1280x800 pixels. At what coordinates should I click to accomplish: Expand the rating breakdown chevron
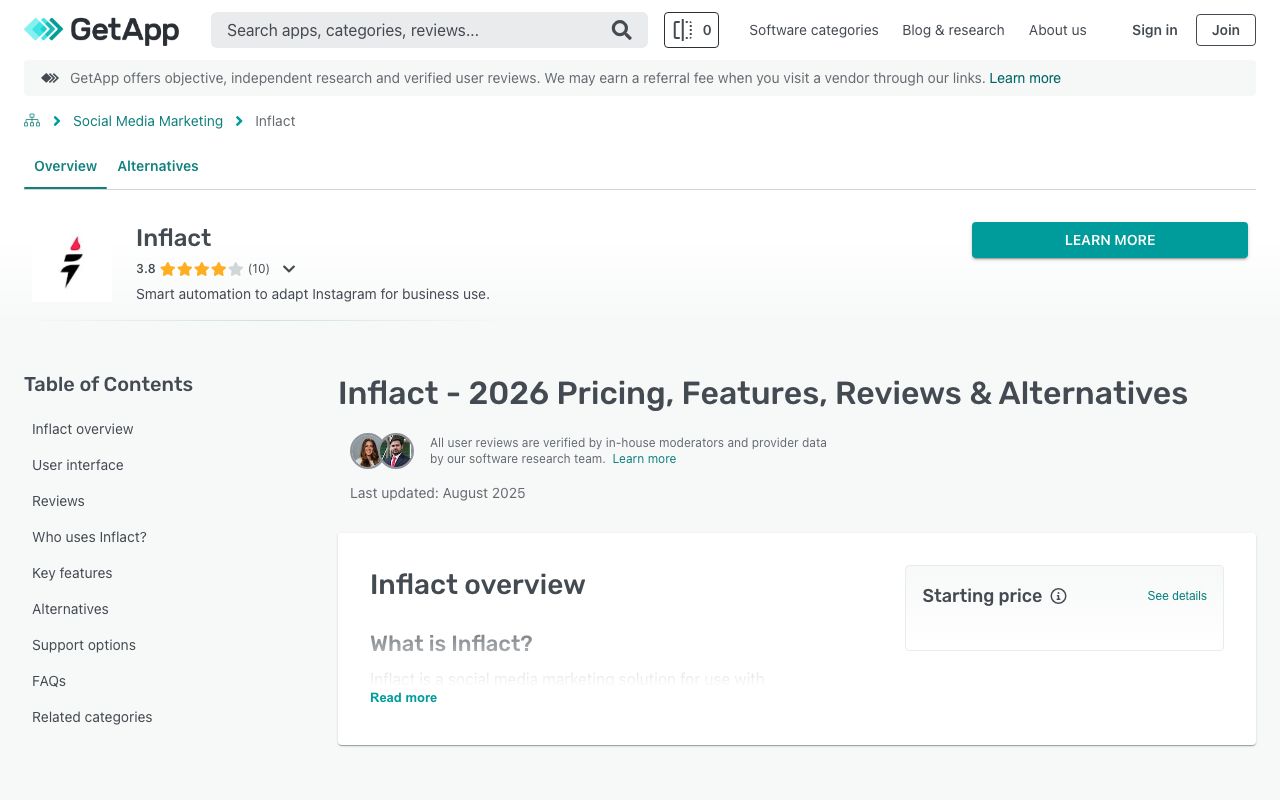[x=289, y=269]
